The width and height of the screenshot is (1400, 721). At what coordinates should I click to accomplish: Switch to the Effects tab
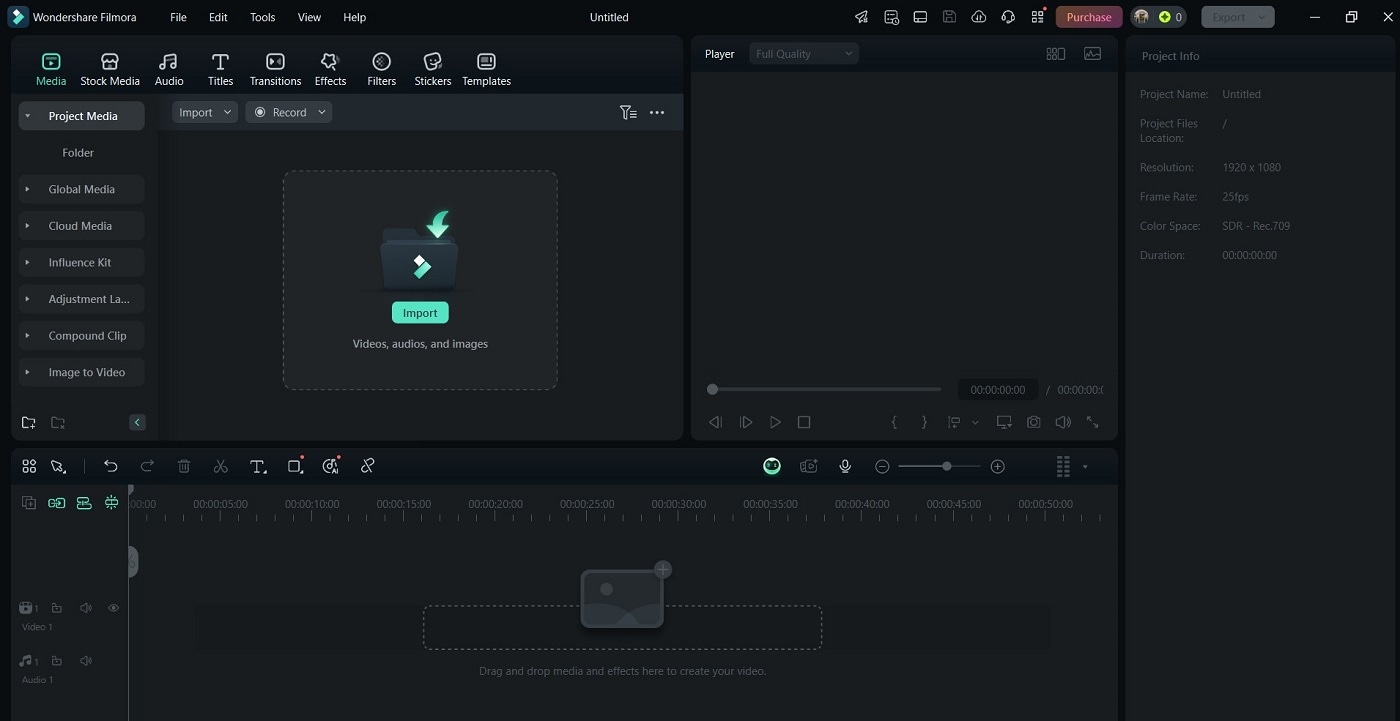[x=330, y=70]
